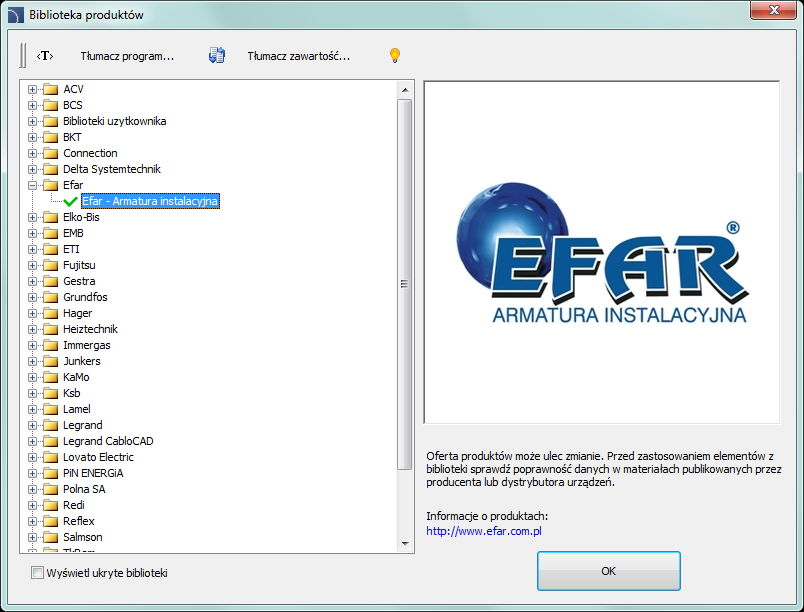Click the Redi folder icon

coord(50,505)
